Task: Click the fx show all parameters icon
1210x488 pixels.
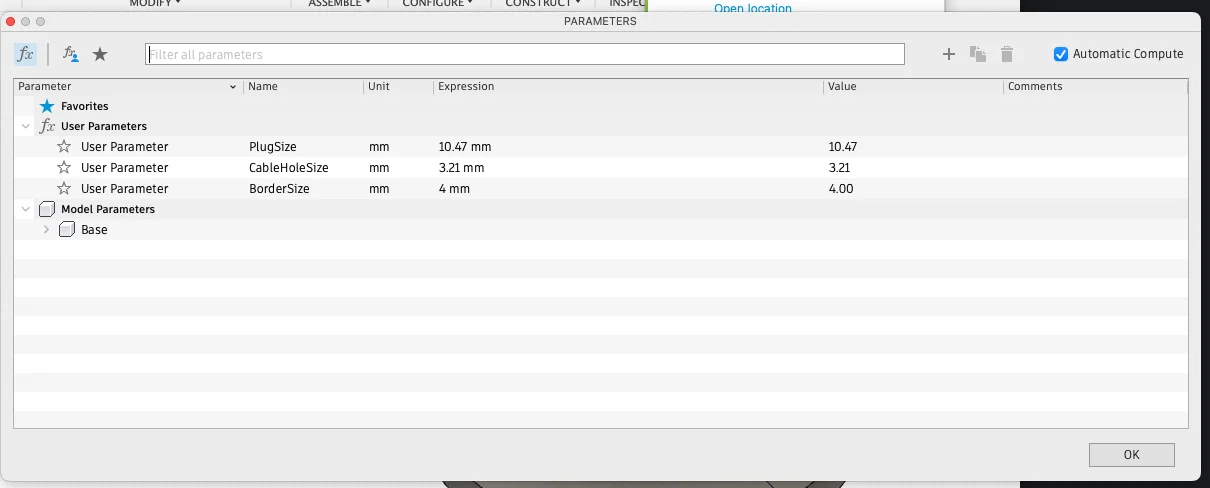Action: click(x=25, y=54)
